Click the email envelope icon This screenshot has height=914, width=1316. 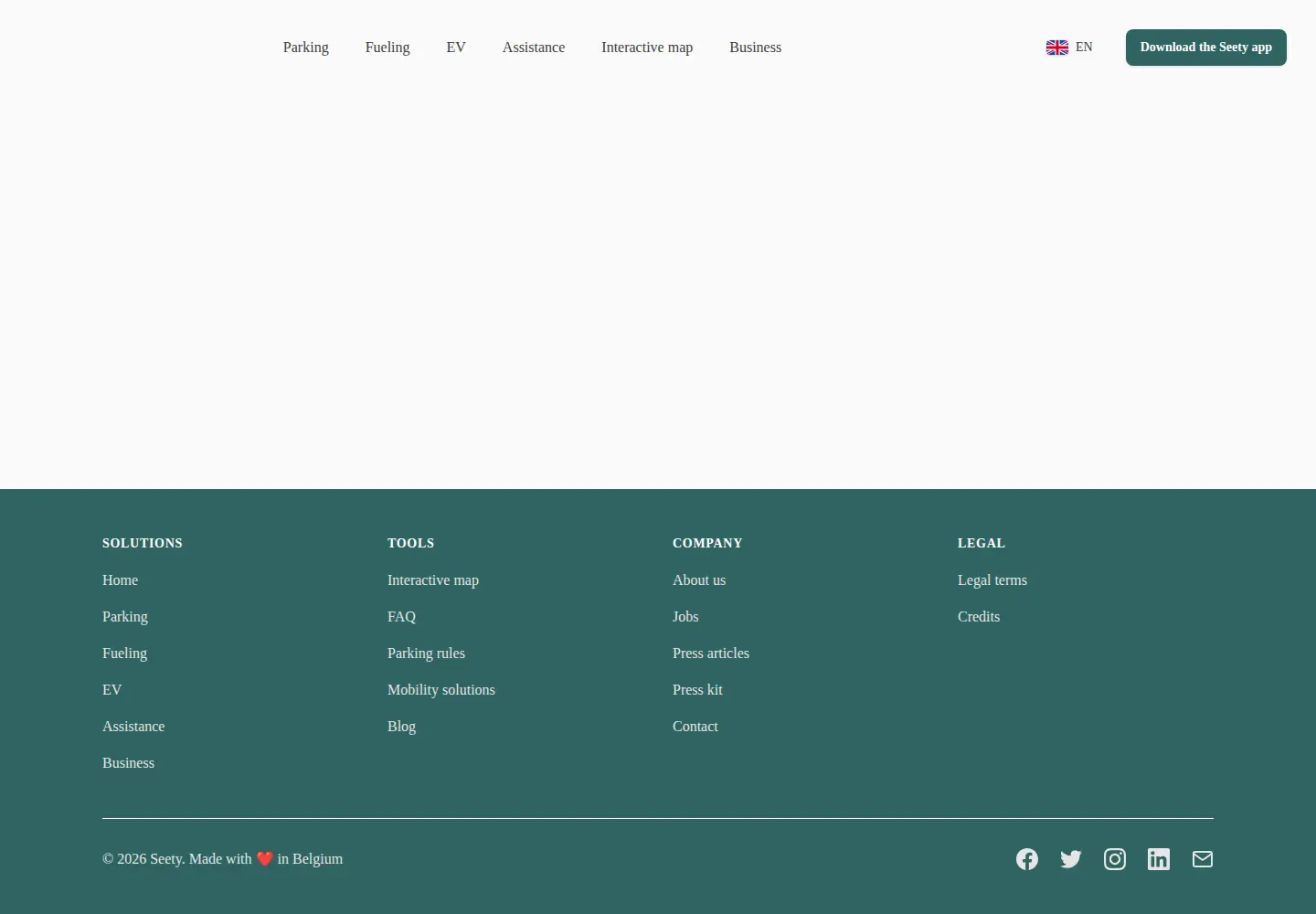click(1203, 859)
